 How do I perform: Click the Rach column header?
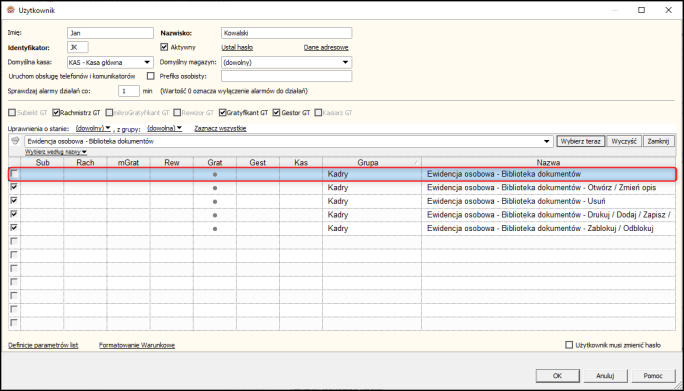click(86, 162)
